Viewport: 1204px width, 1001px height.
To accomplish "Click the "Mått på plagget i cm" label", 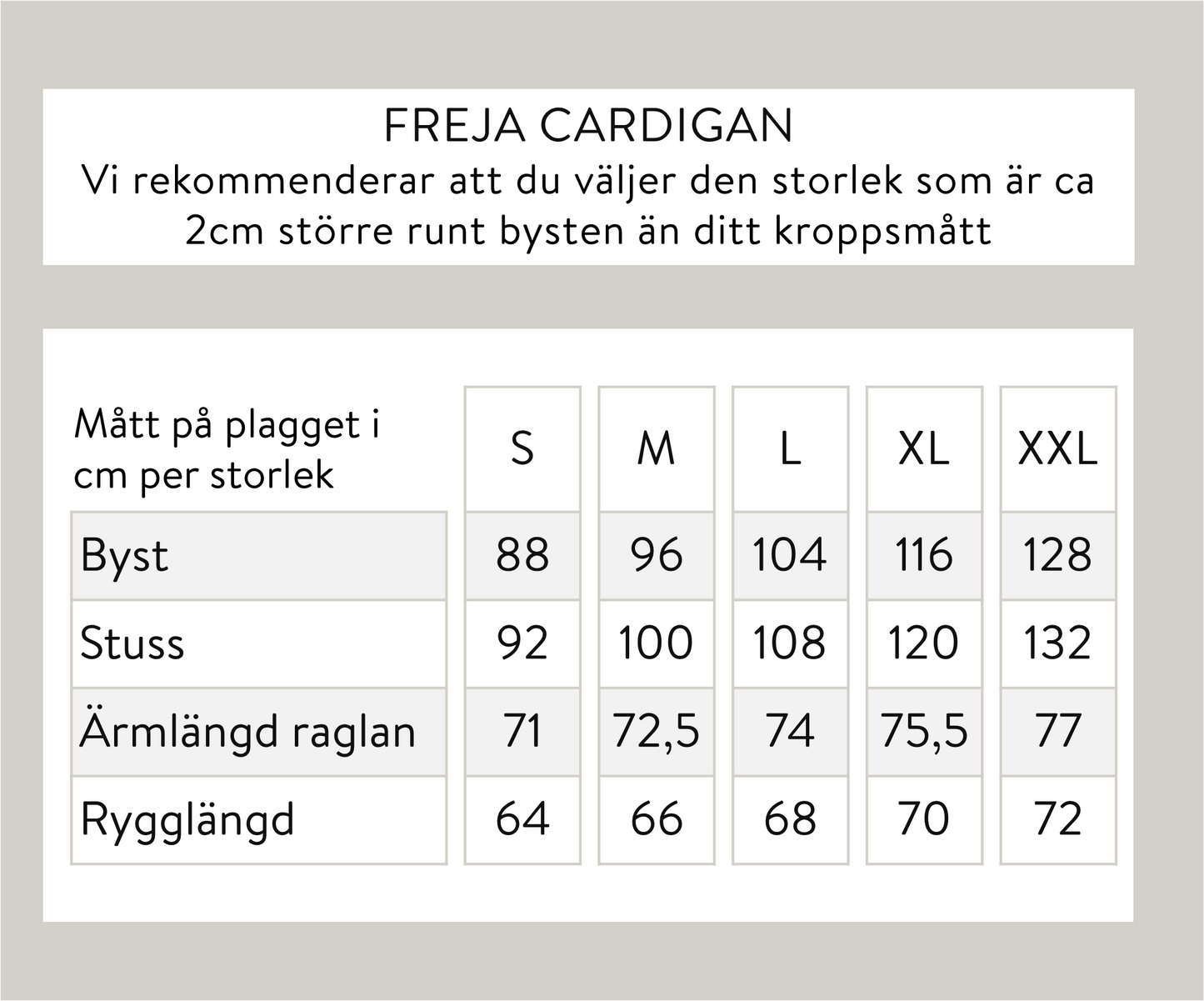I will click(227, 450).
